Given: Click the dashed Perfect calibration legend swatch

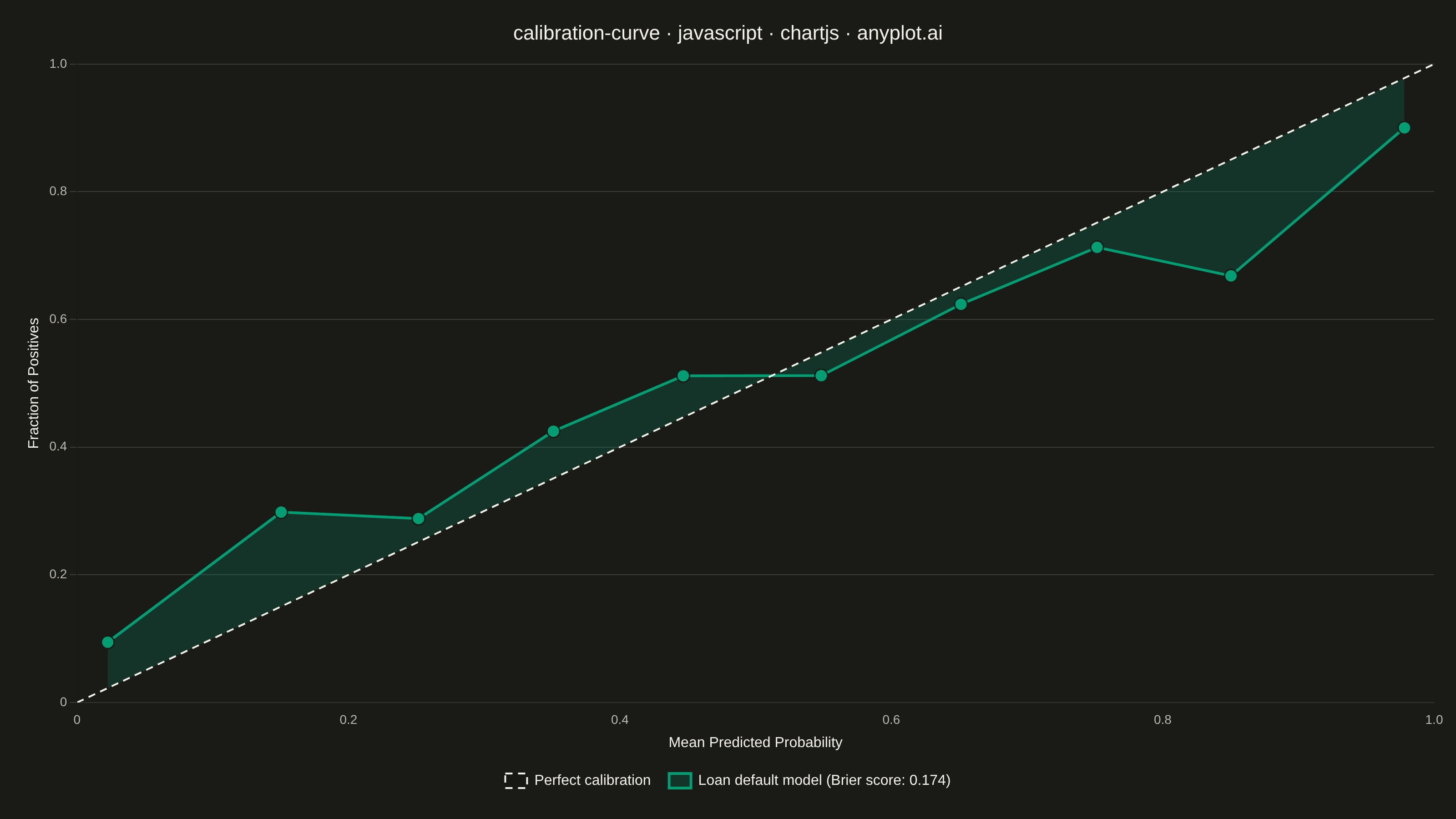Looking at the screenshot, I should tap(516, 781).
